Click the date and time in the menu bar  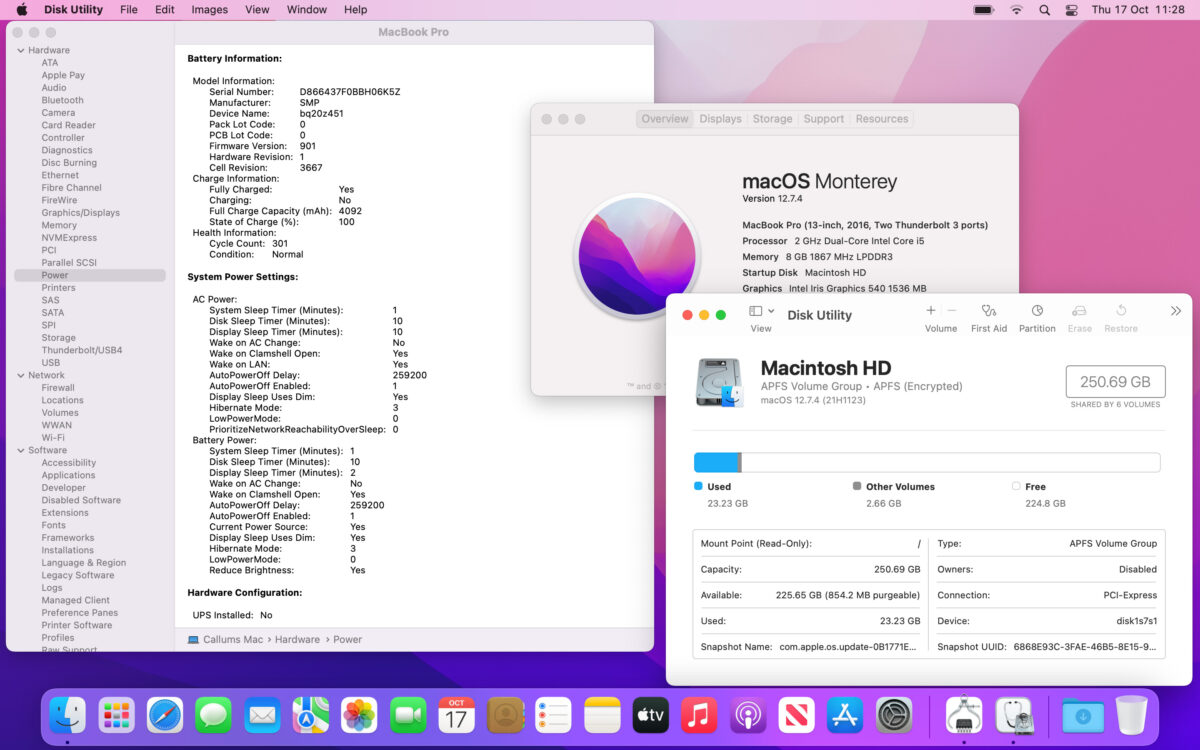[1138, 9]
